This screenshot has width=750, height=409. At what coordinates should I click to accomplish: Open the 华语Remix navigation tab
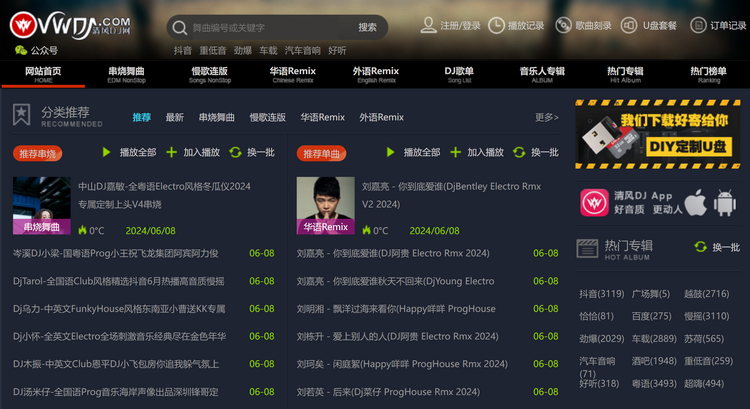point(292,75)
